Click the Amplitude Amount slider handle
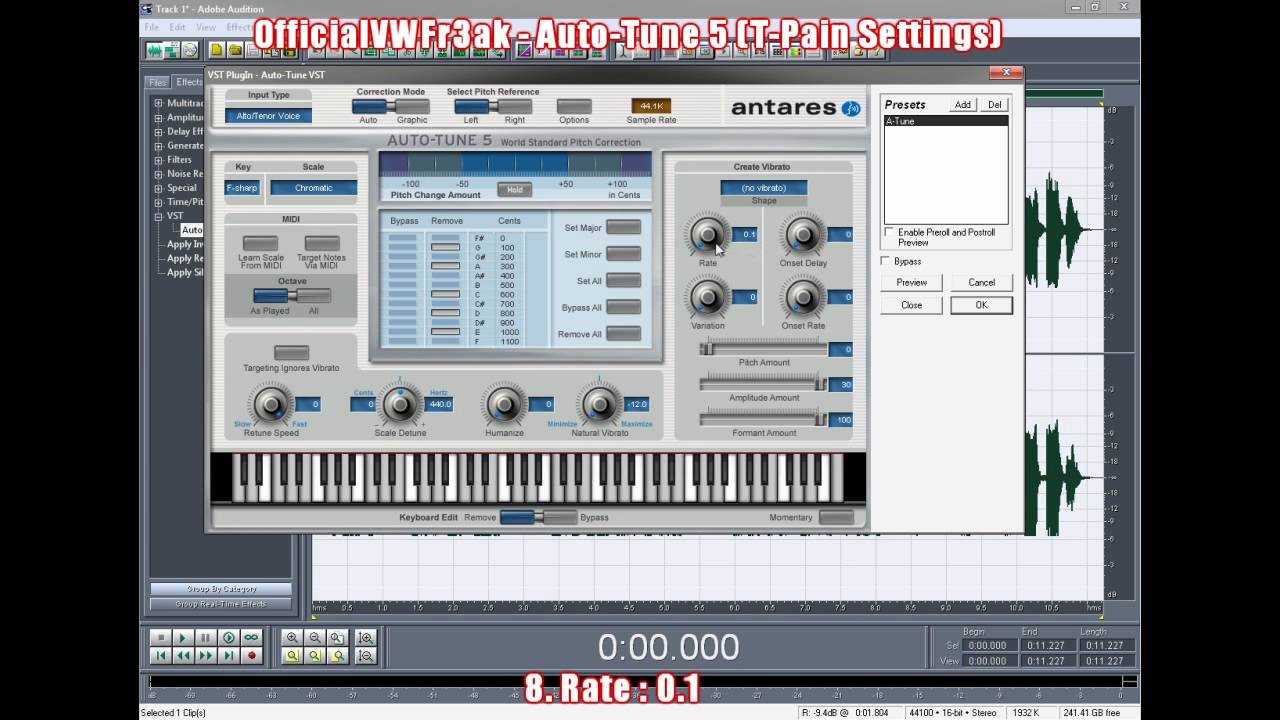Screen dimensions: 1280x720 click(x=820, y=384)
